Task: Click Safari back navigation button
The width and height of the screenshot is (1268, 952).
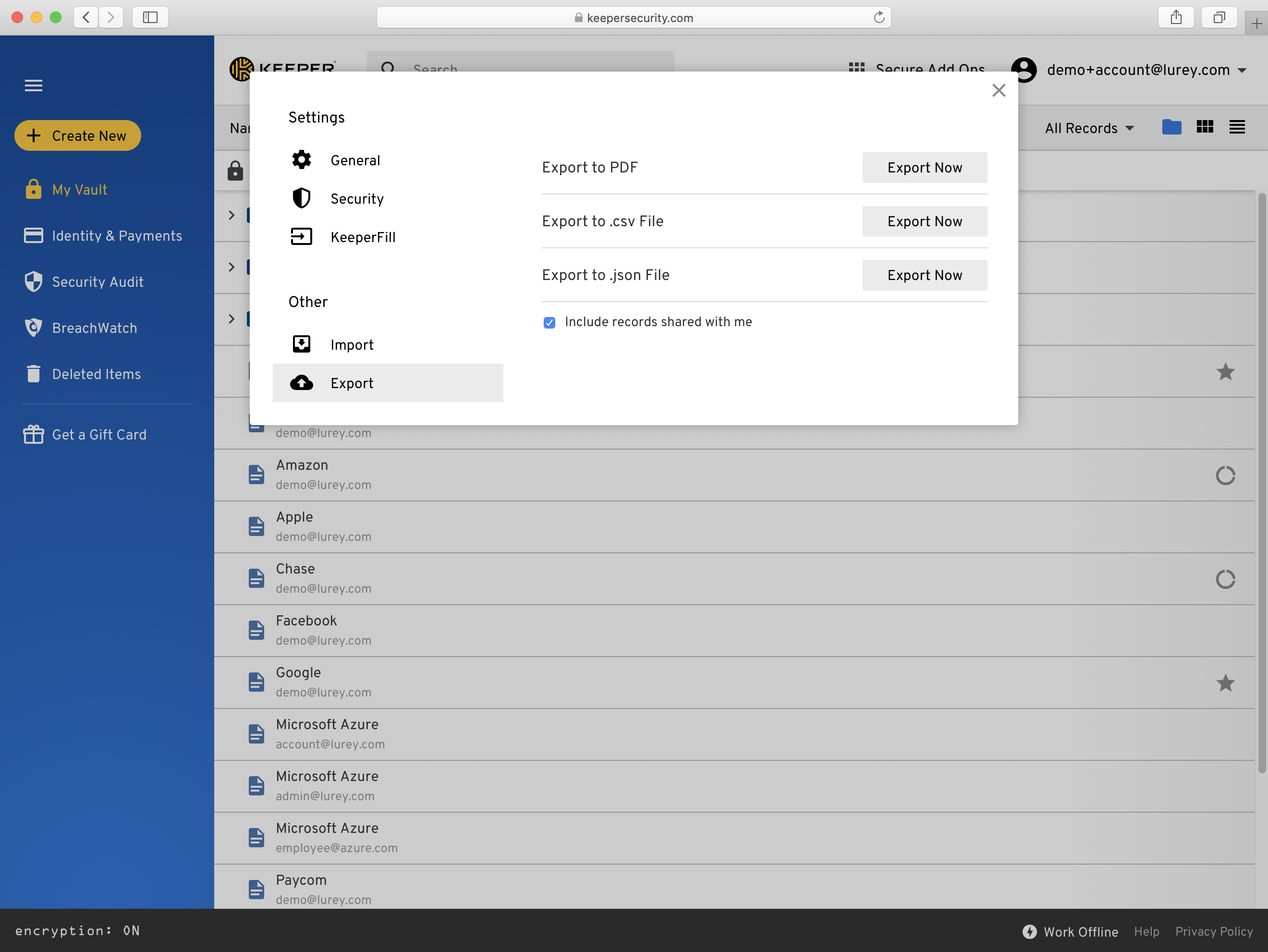Action: click(86, 17)
